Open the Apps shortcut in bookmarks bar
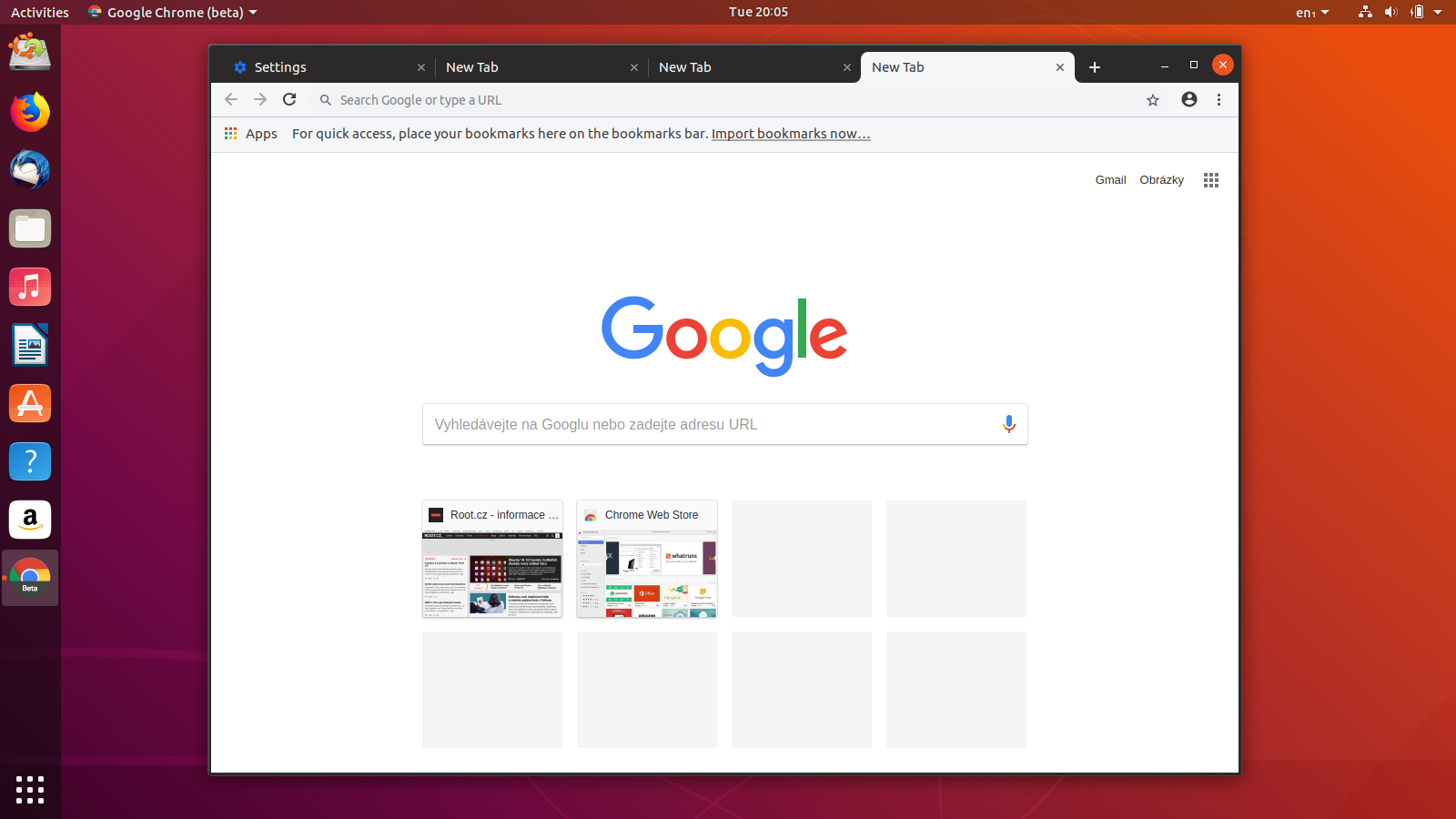Viewport: 1456px width, 819px height. [251, 134]
